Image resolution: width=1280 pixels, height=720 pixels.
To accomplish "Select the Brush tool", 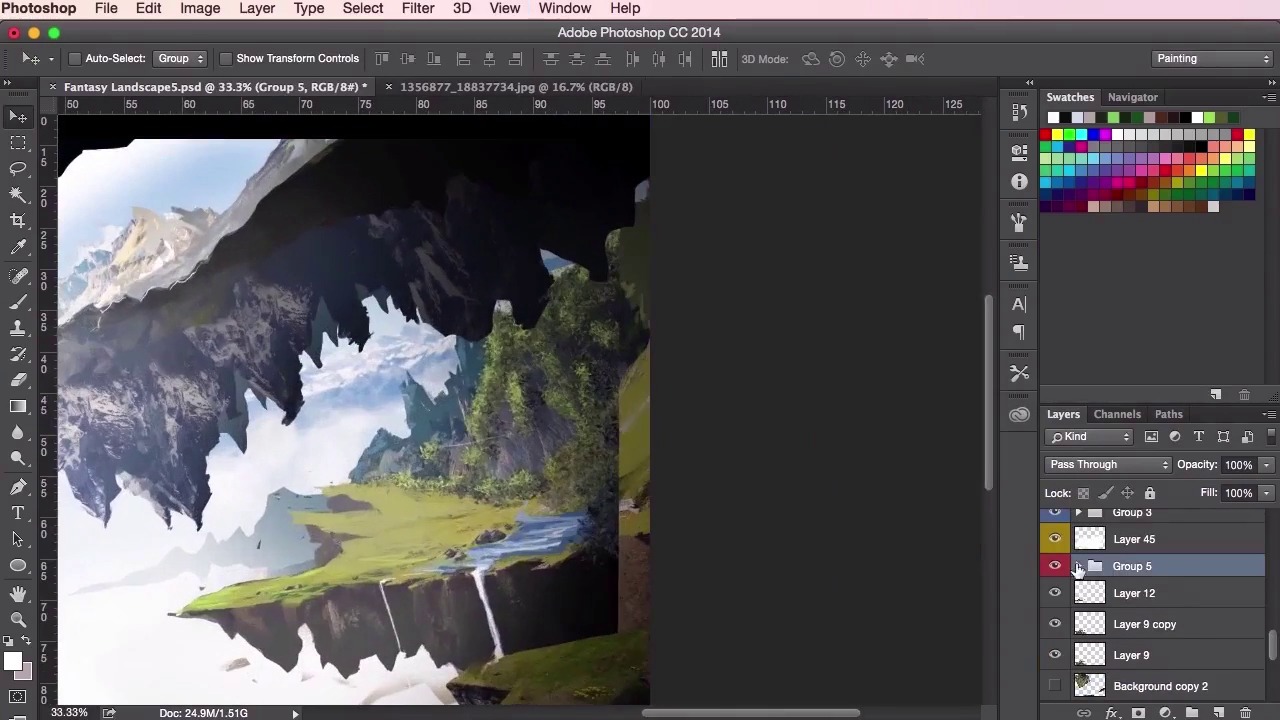I will [18, 302].
